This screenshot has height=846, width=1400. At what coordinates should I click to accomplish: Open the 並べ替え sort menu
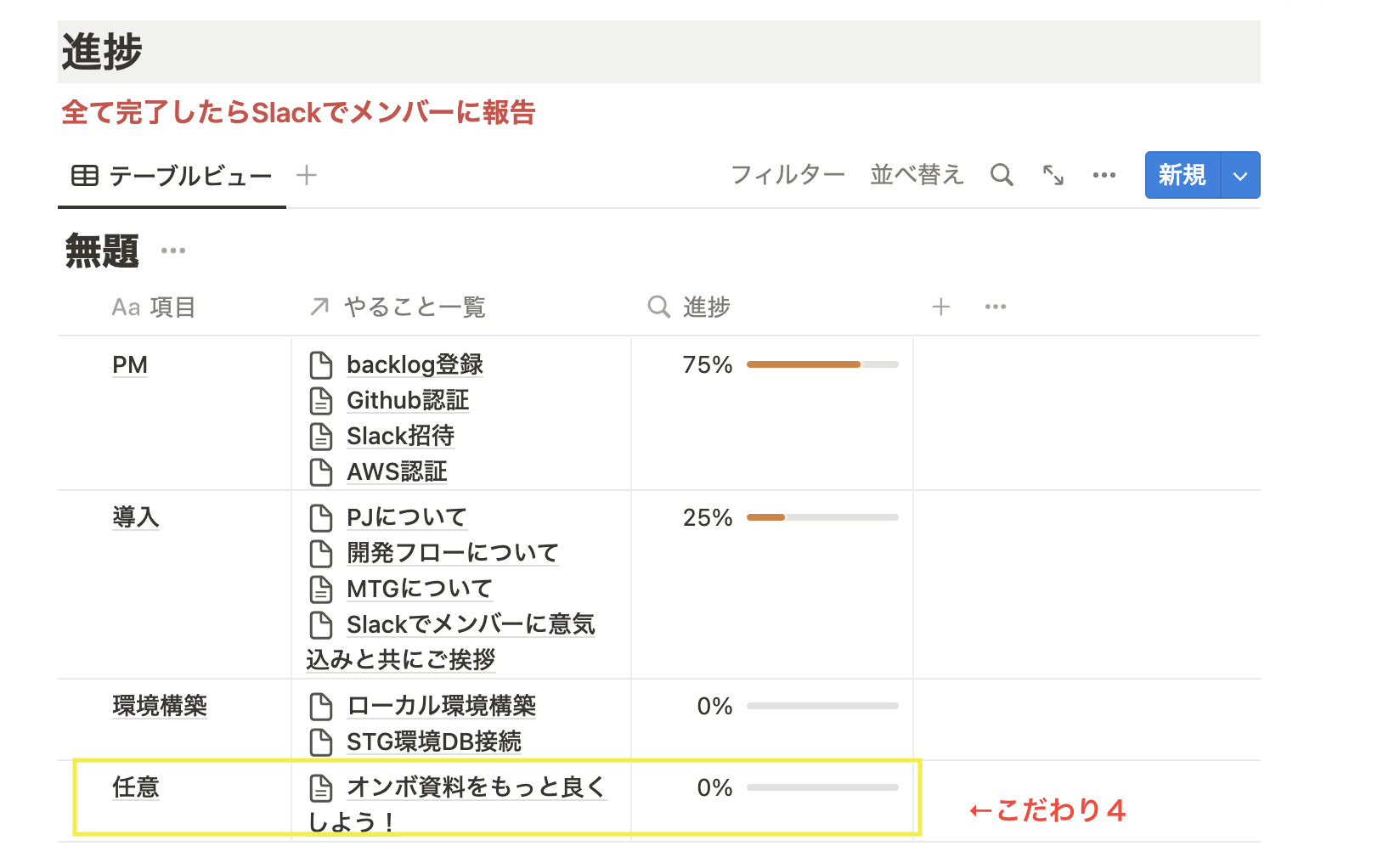(917, 175)
